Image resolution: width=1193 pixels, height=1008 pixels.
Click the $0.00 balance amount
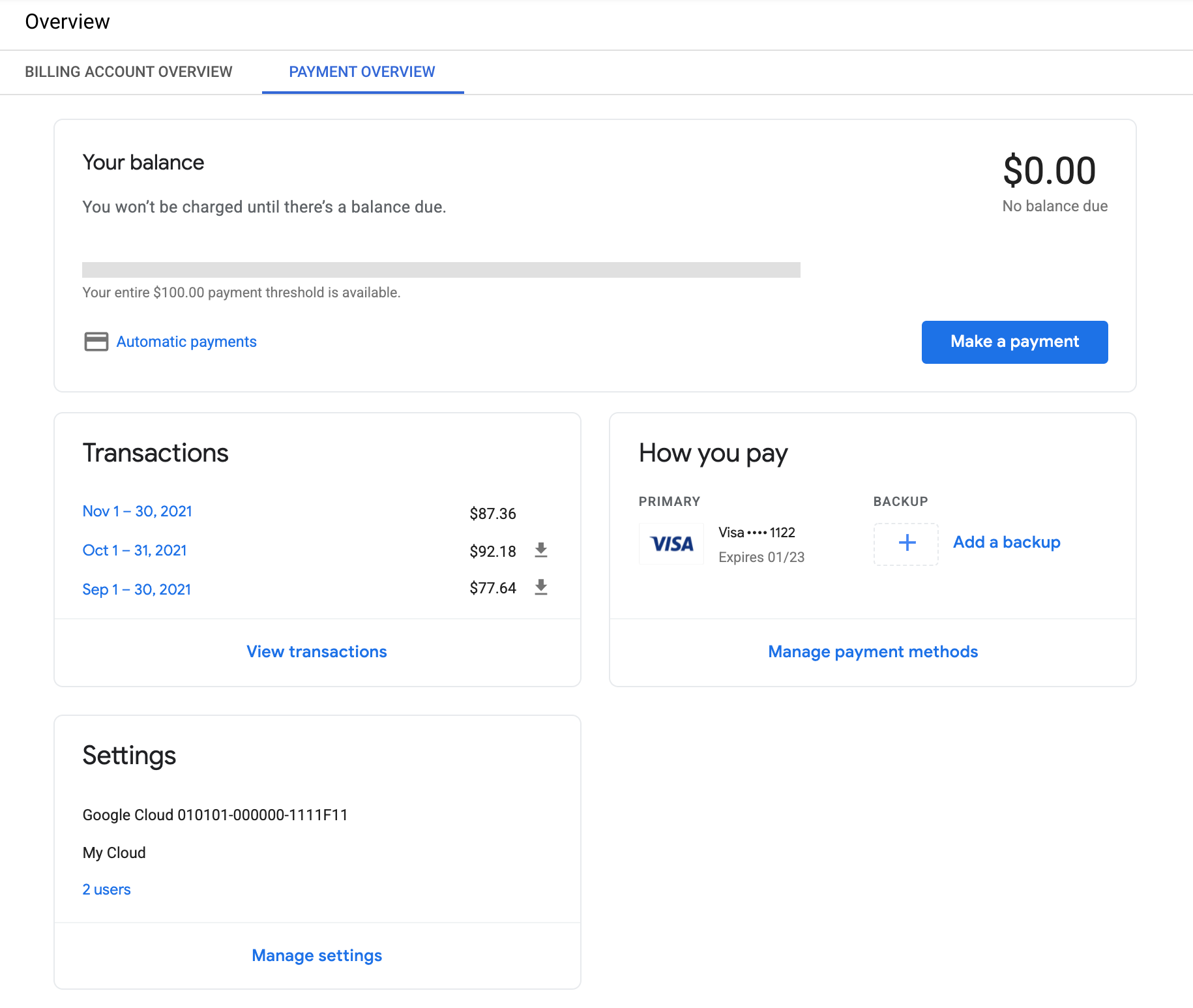click(x=1050, y=171)
